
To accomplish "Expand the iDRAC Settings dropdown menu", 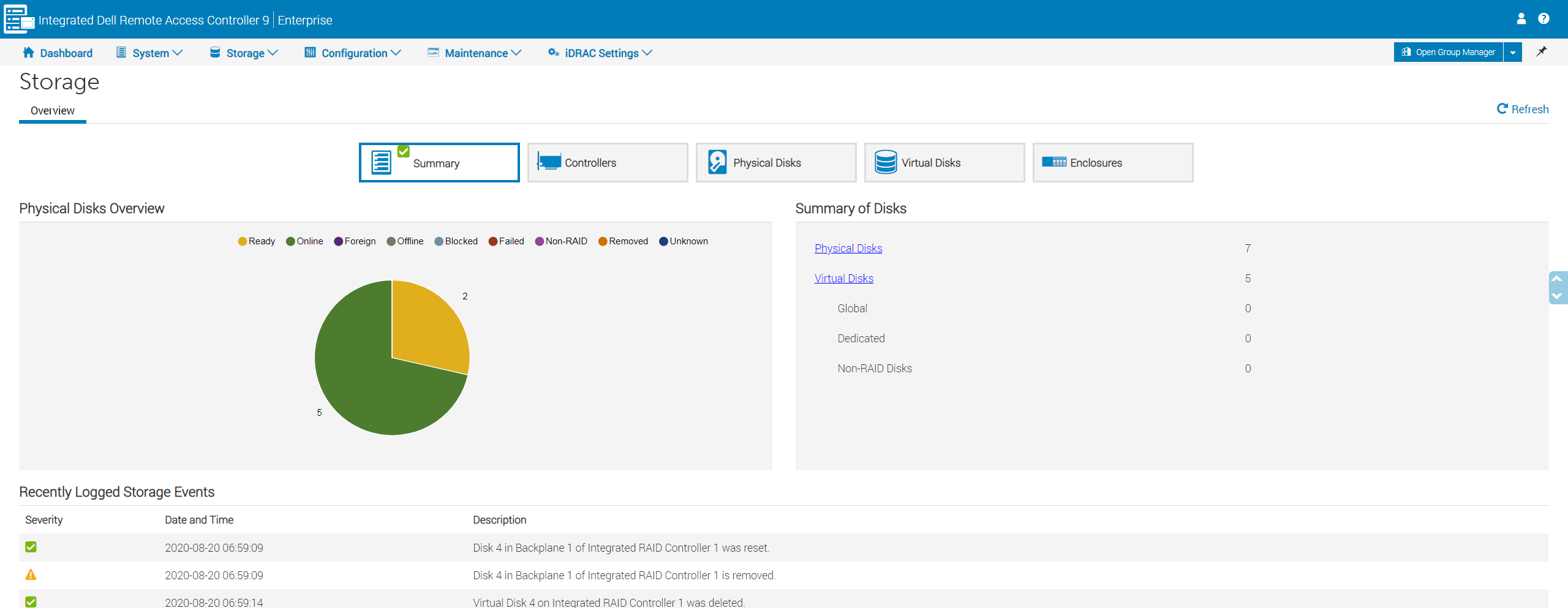I will click(x=647, y=53).
